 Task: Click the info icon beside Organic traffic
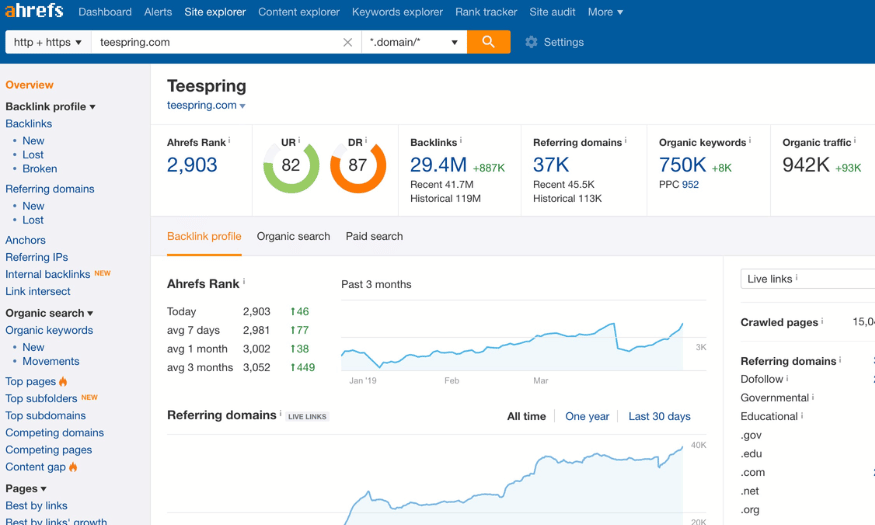855,140
